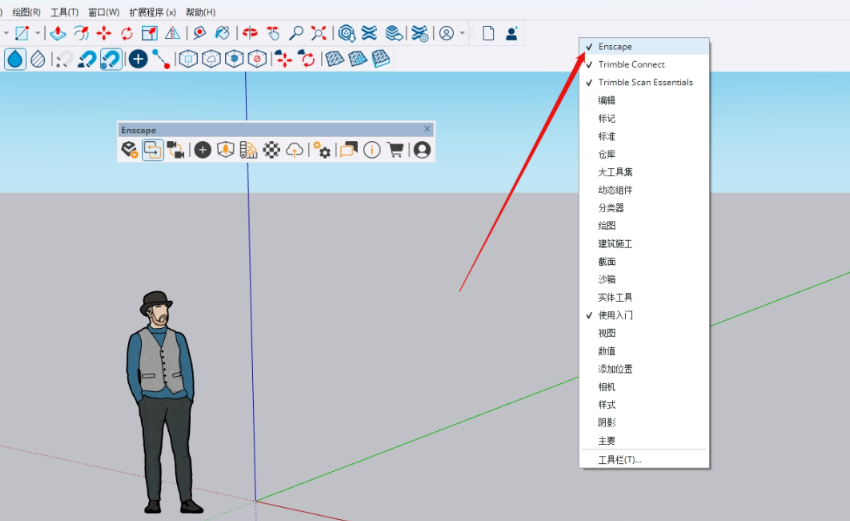Open Enscape Feedback chat icon

pyautogui.click(x=348, y=150)
